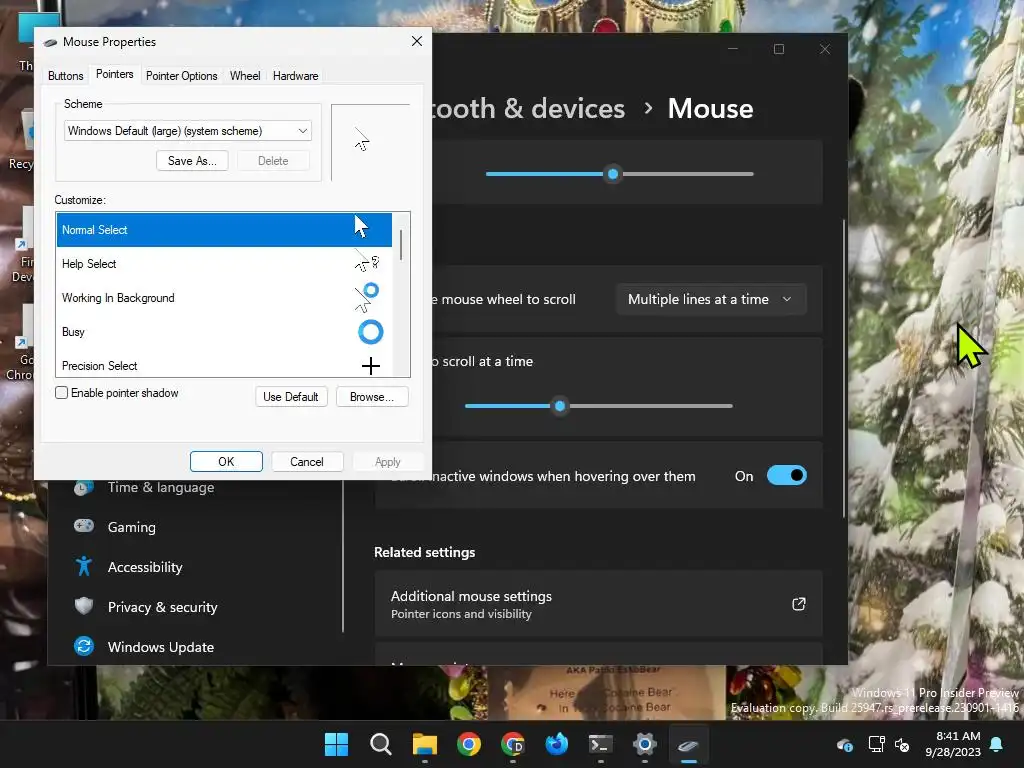
Task: Open Chrome Dev from taskbar
Action: [513, 744]
